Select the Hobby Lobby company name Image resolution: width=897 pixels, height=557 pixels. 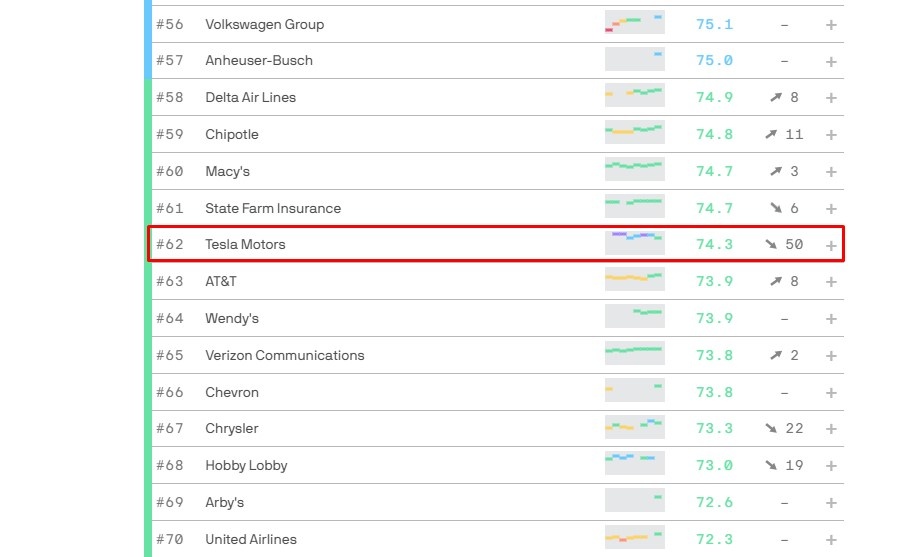click(x=246, y=465)
